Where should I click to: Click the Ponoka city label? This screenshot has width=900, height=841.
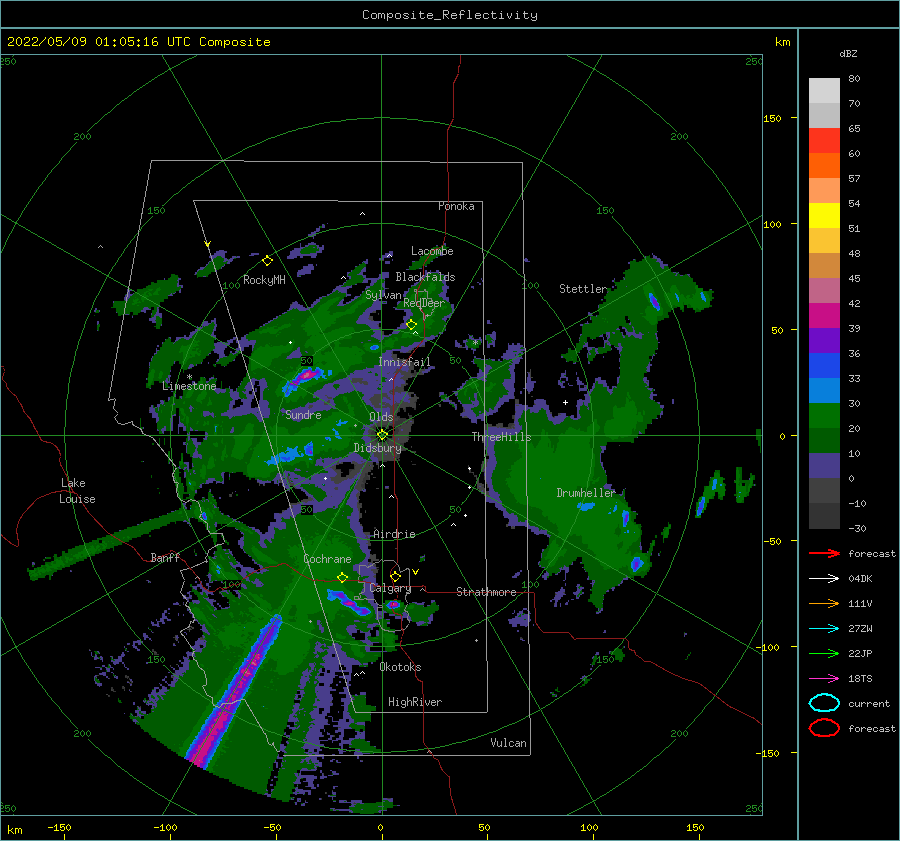(456, 206)
